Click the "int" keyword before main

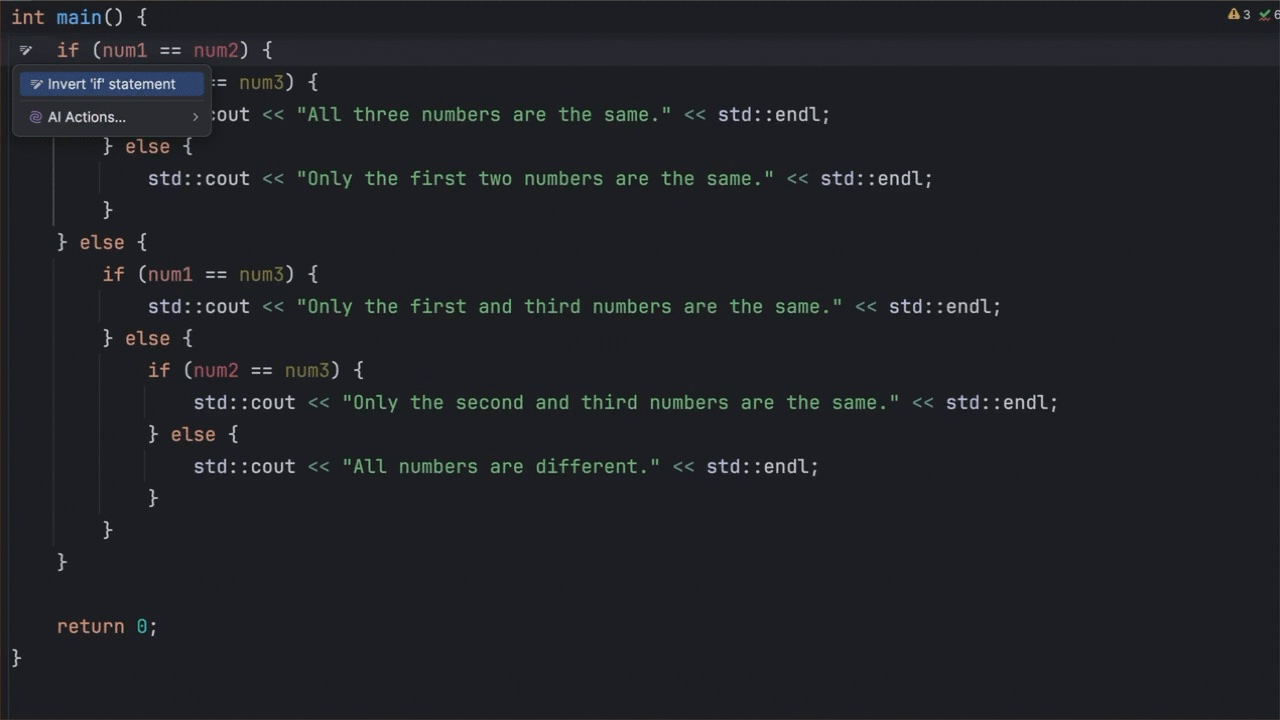(x=28, y=18)
